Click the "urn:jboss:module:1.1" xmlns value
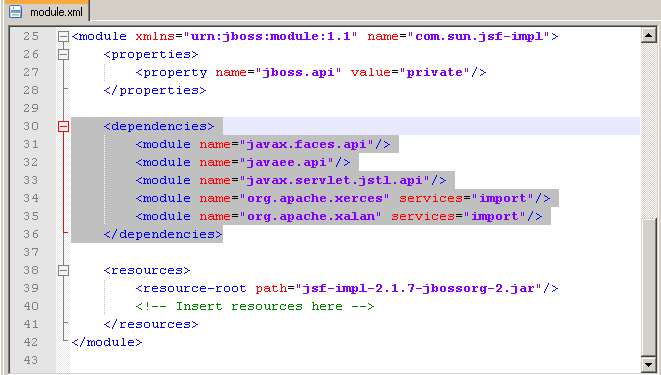 coord(271,37)
